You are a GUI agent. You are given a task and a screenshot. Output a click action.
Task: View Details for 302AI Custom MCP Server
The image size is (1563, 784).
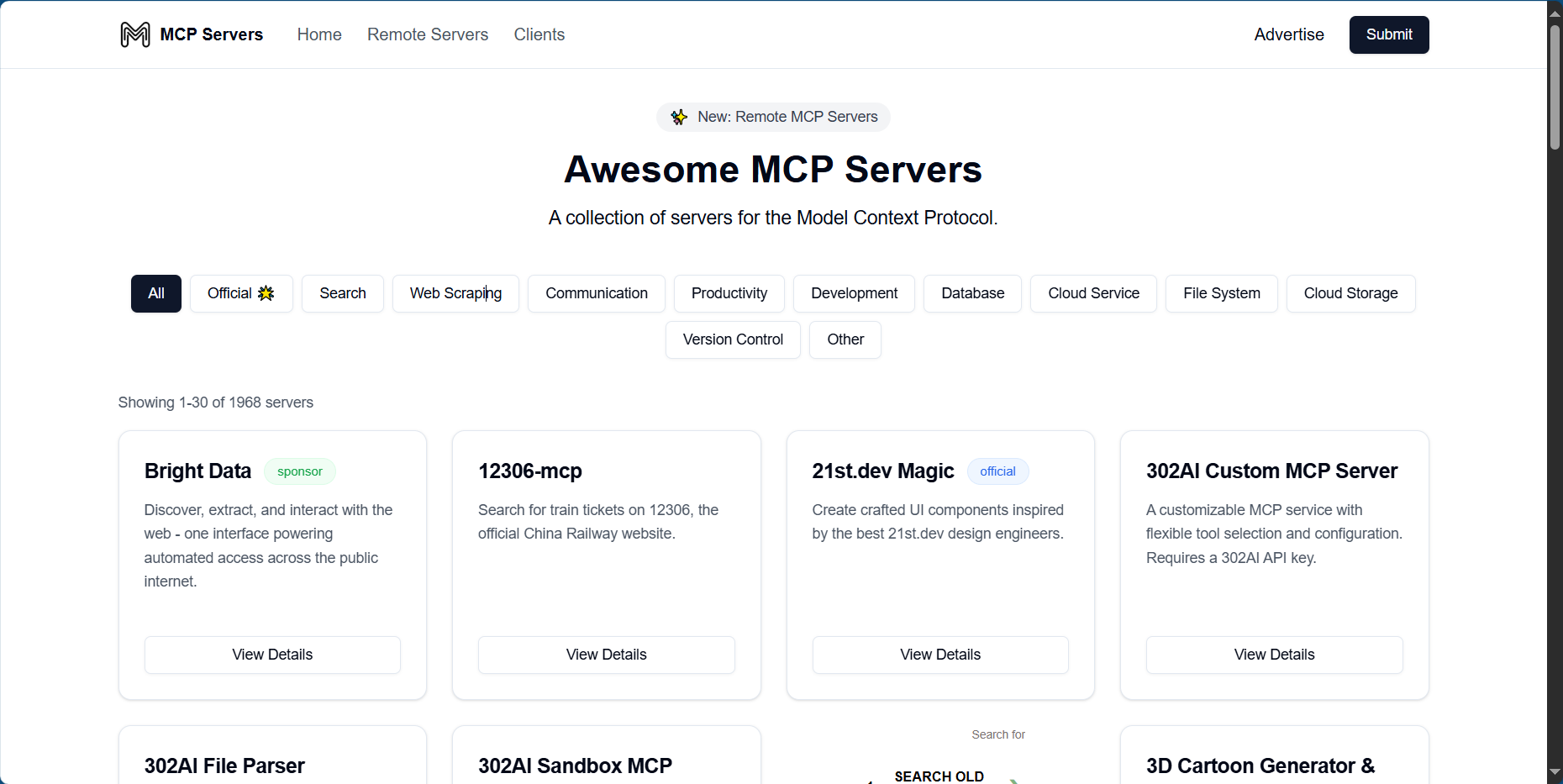click(1275, 655)
